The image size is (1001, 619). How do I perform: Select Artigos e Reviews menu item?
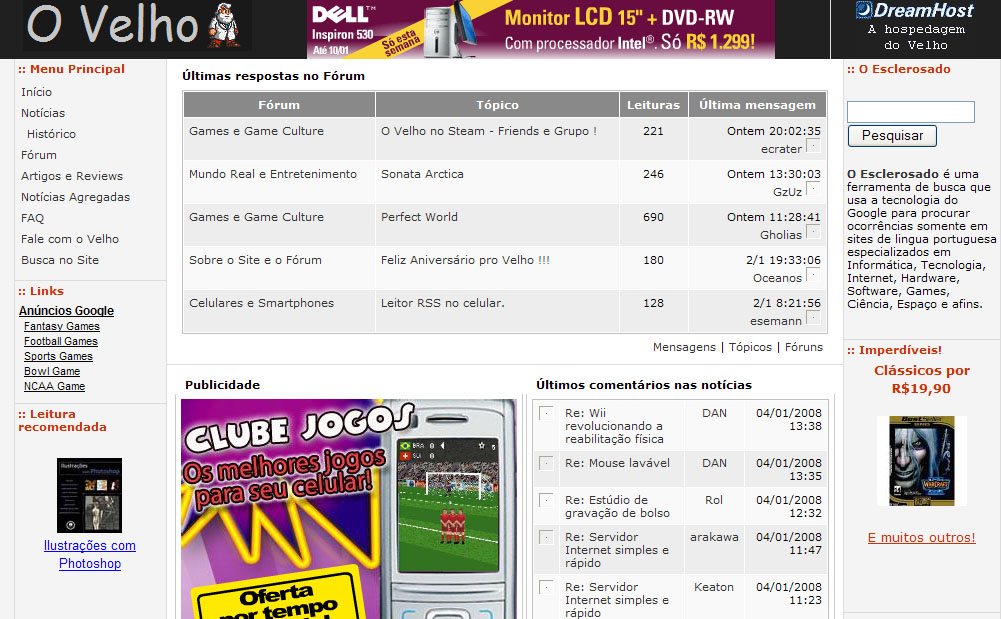click(x=72, y=176)
